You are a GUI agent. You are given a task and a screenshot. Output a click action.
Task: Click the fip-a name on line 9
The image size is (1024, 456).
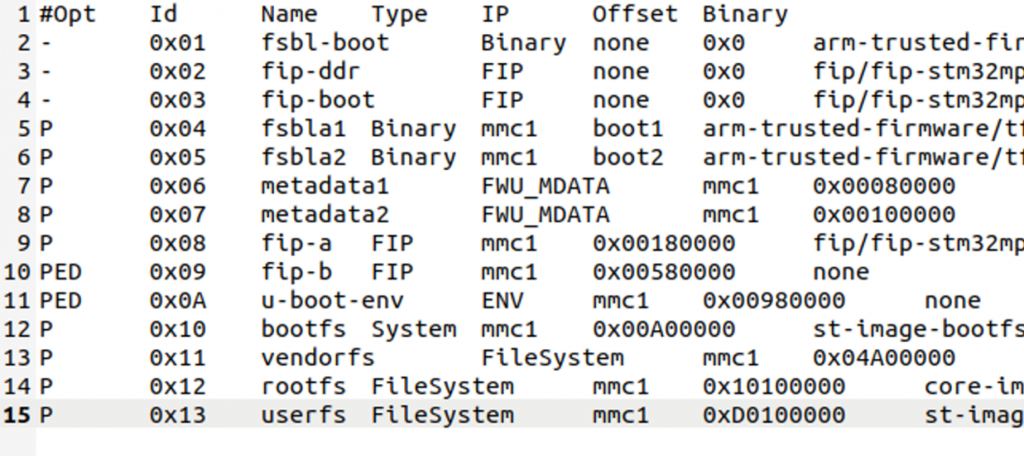(x=296, y=244)
